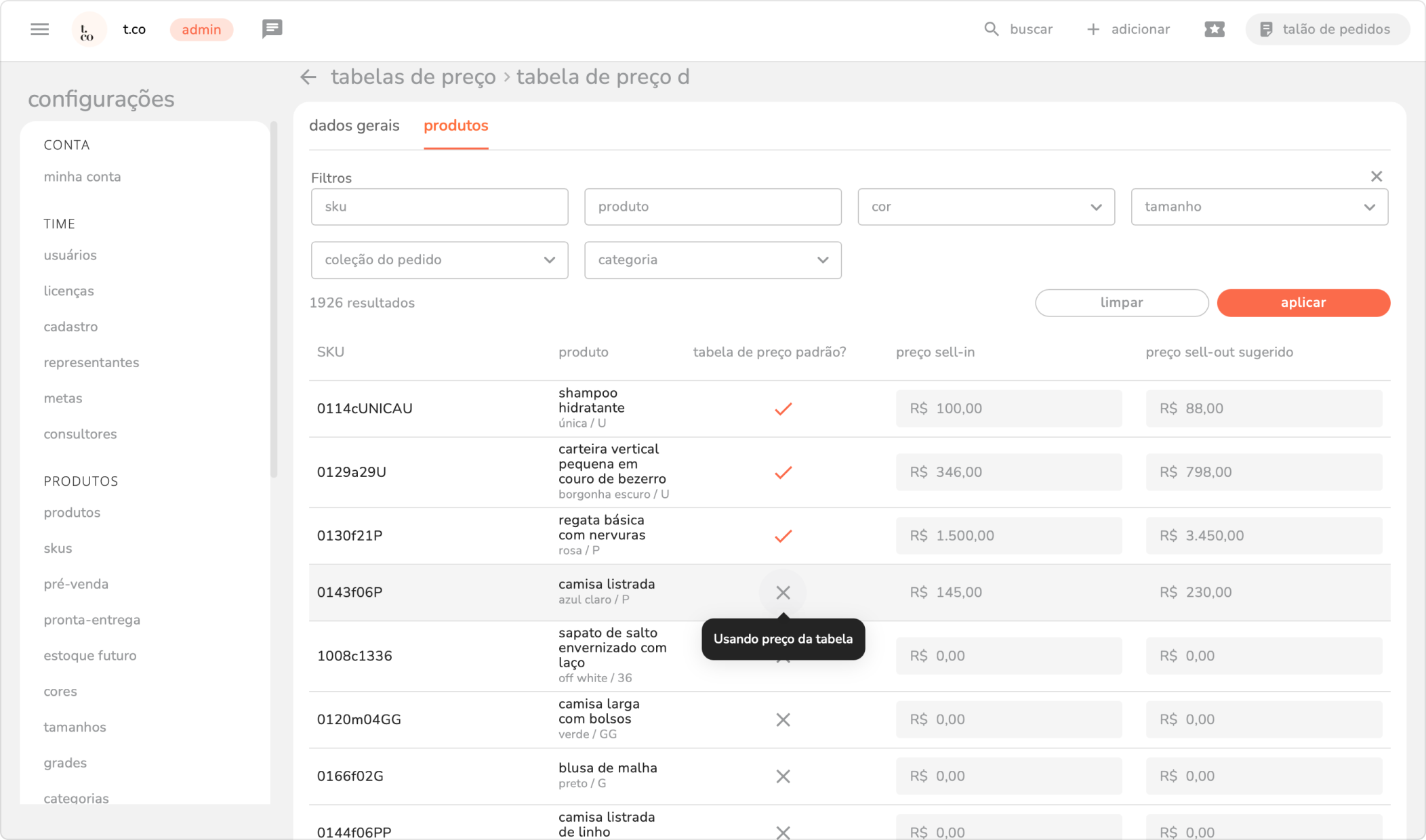The height and width of the screenshot is (840, 1426).
Task: Expand coleção do pedido dropdown
Action: [439, 260]
